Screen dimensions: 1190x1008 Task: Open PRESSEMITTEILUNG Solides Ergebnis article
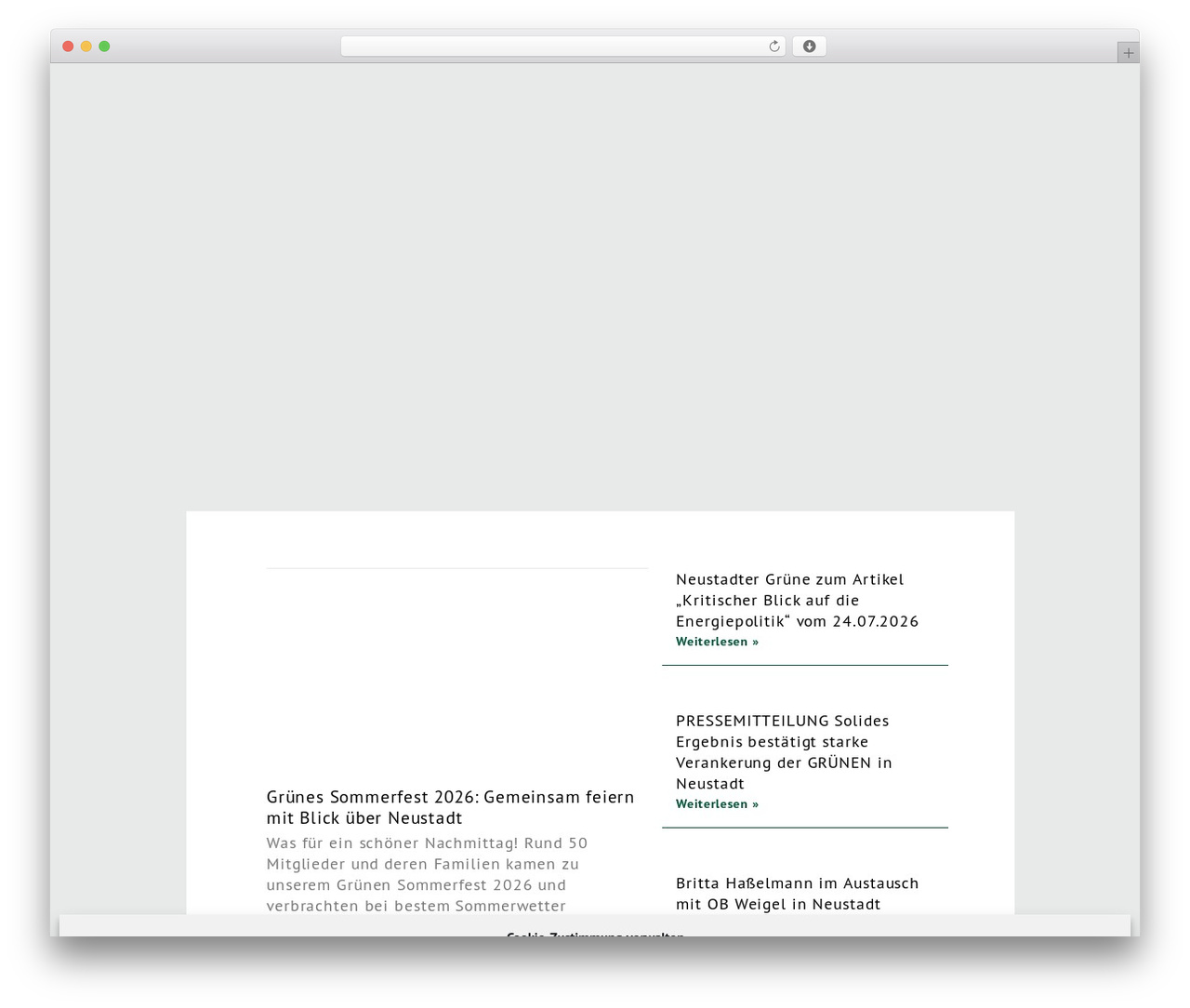pyautogui.click(x=784, y=752)
